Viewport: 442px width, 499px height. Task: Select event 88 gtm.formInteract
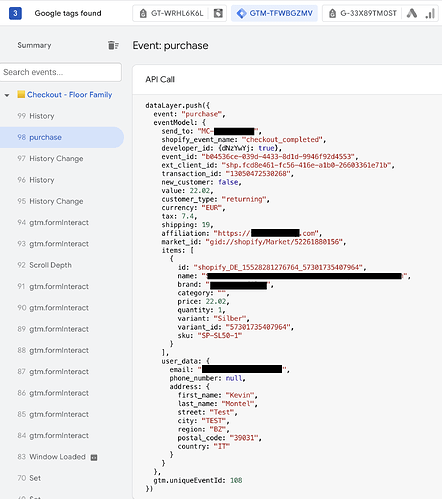(62, 350)
